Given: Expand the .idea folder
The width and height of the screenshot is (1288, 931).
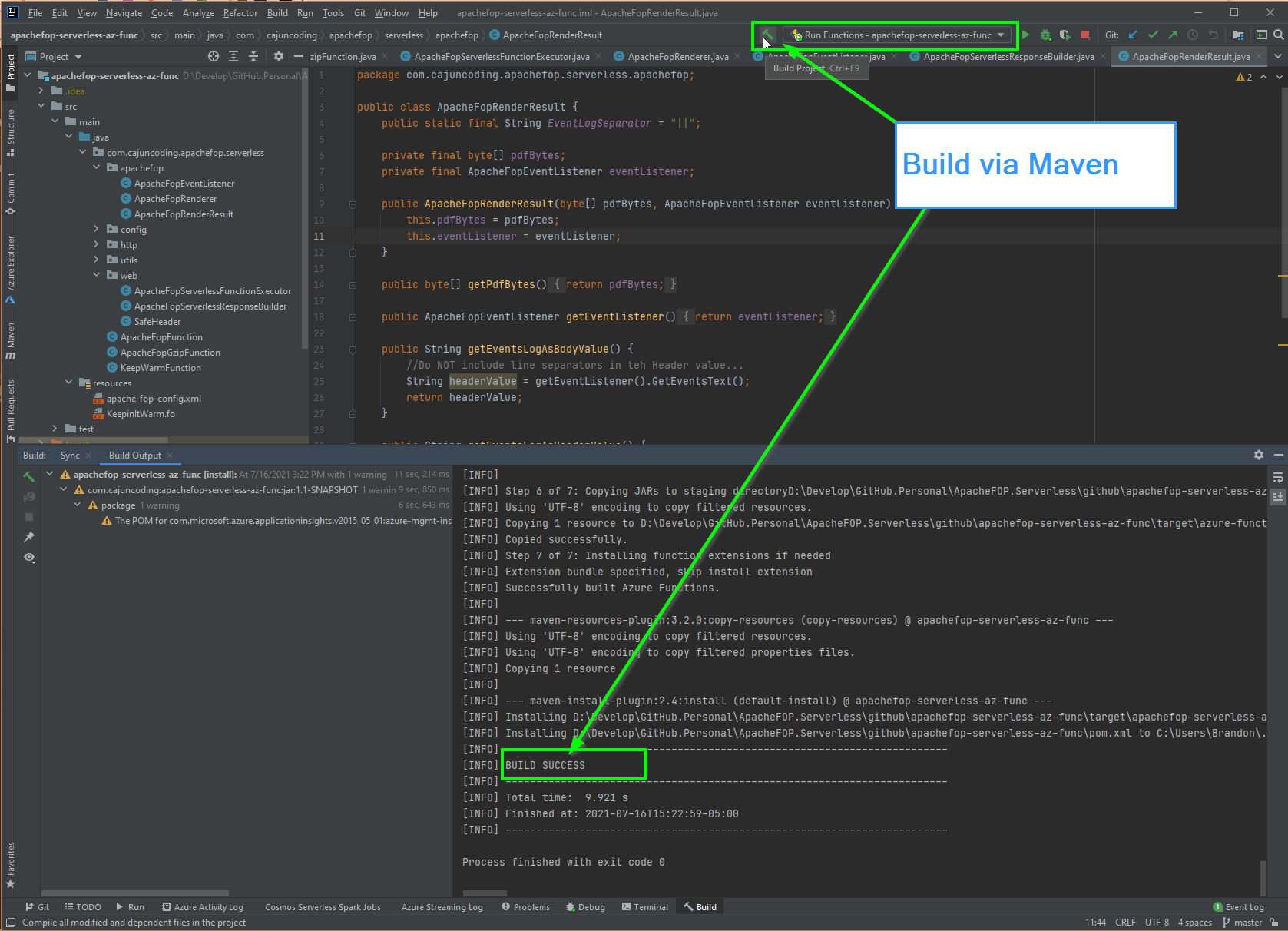Looking at the screenshot, I should [x=41, y=91].
